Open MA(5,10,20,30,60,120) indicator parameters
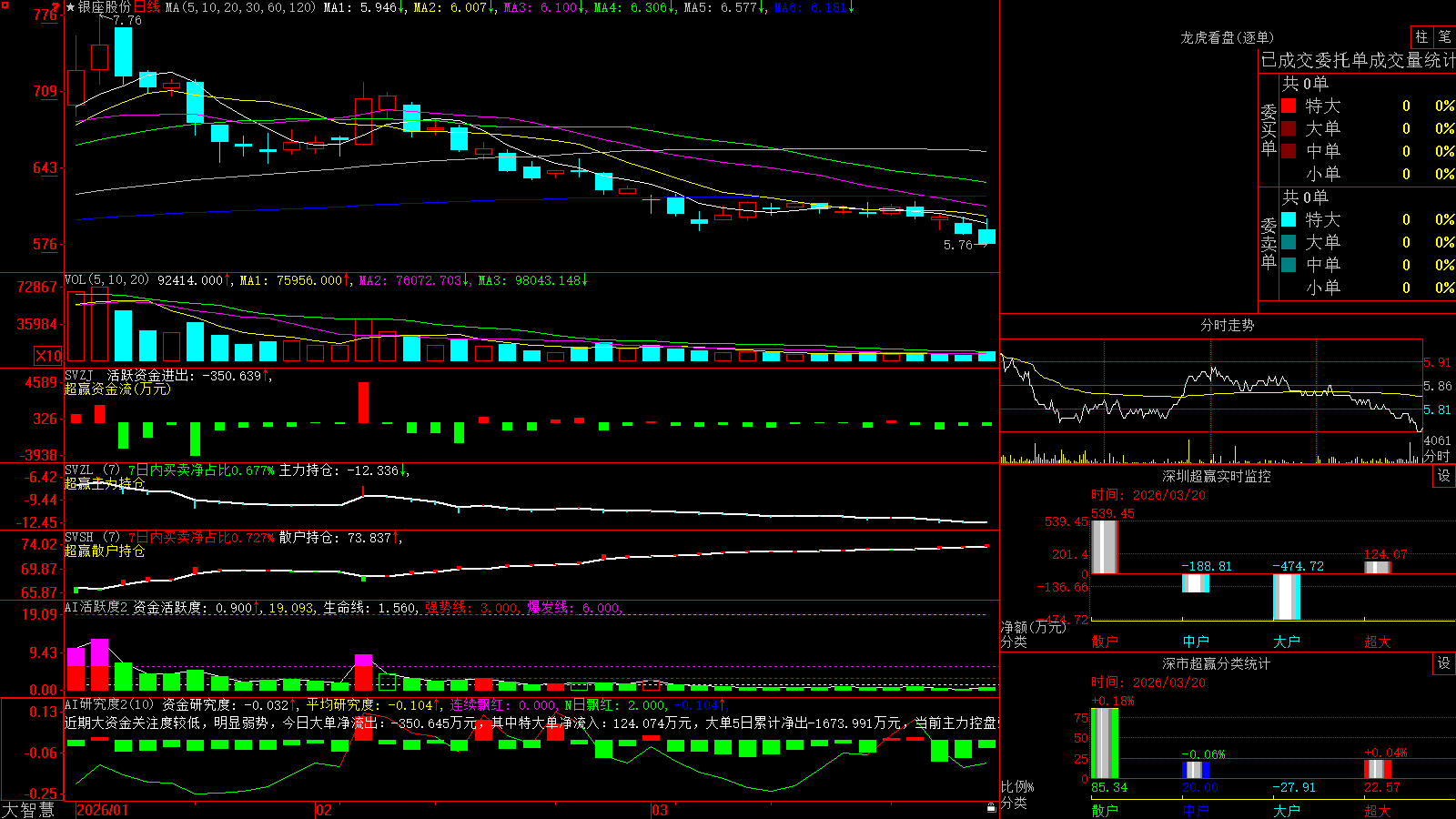This screenshot has height=819, width=1456. click(x=240, y=7)
